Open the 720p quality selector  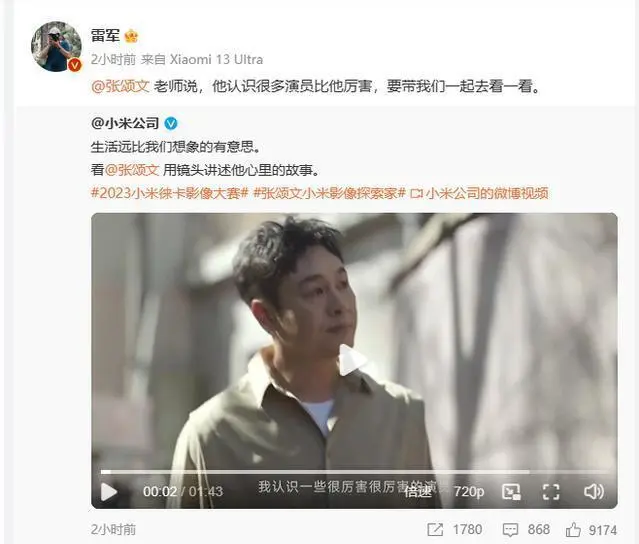pyautogui.click(x=469, y=491)
